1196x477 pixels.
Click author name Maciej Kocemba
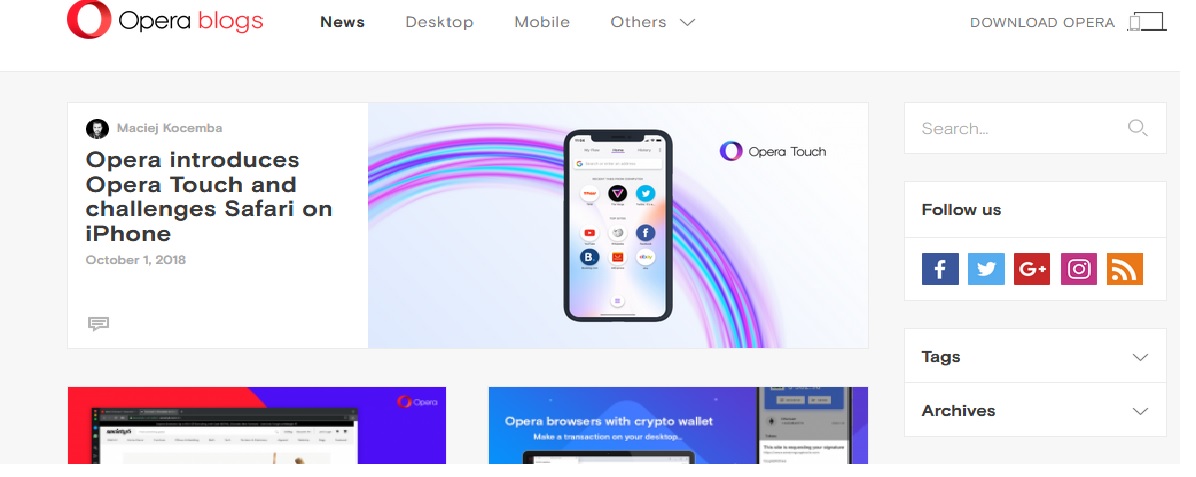coord(169,128)
